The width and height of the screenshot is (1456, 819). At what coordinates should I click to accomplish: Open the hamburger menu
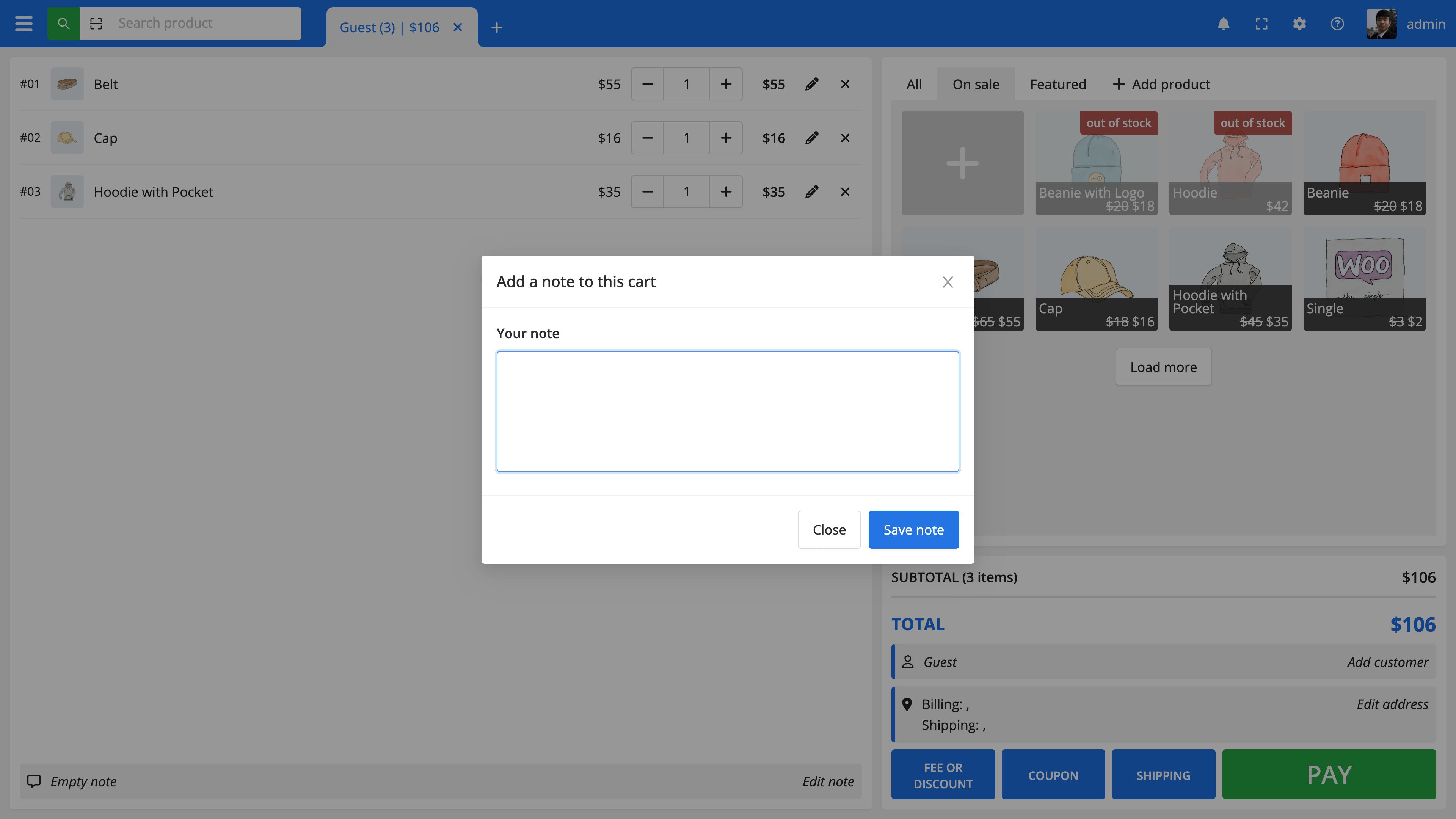24,24
